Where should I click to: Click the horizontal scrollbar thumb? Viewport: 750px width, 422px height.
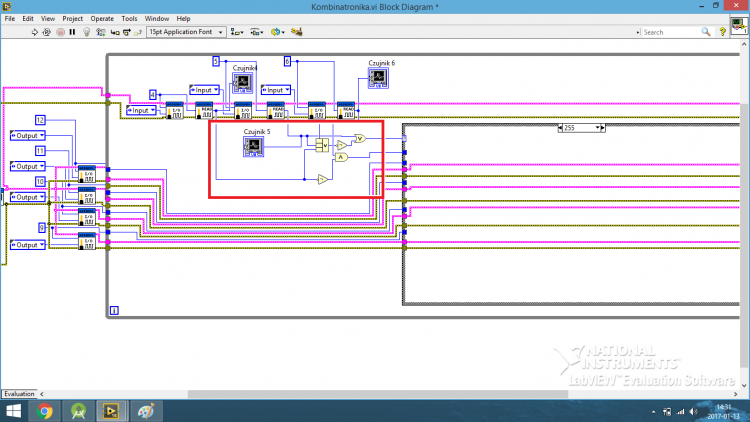coord(378,394)
